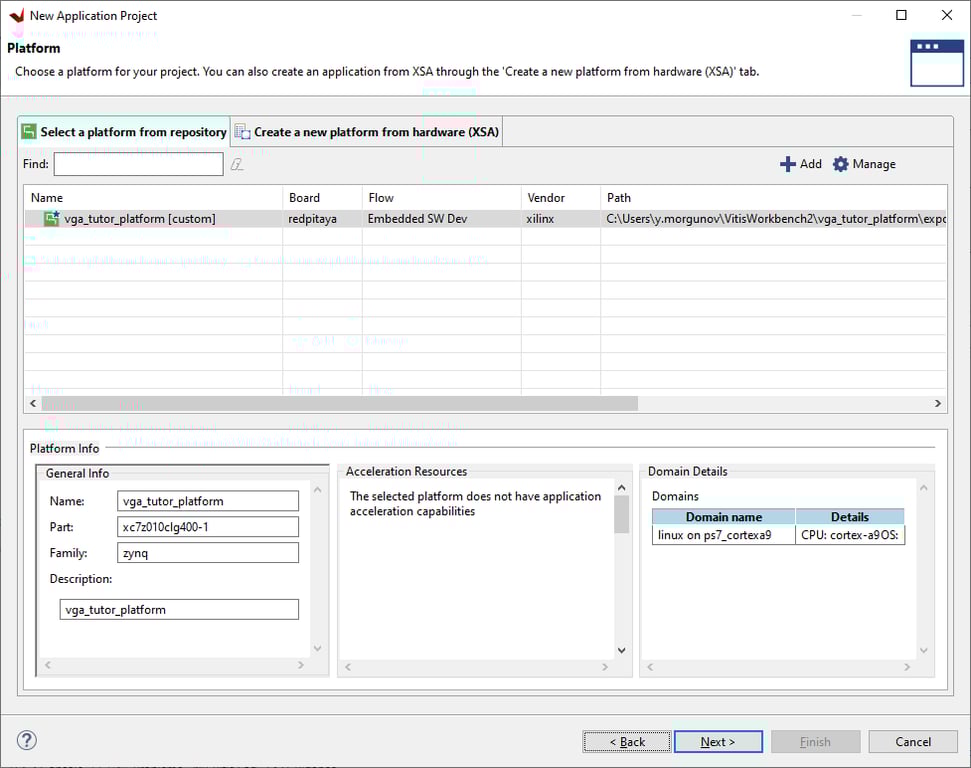Sort by the Vendor column header
The width and height of the screenshot is (971, 768).
[560, 198]
